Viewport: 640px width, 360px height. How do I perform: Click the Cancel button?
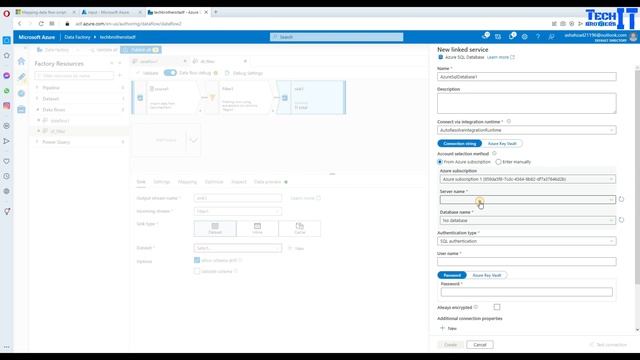480,345
